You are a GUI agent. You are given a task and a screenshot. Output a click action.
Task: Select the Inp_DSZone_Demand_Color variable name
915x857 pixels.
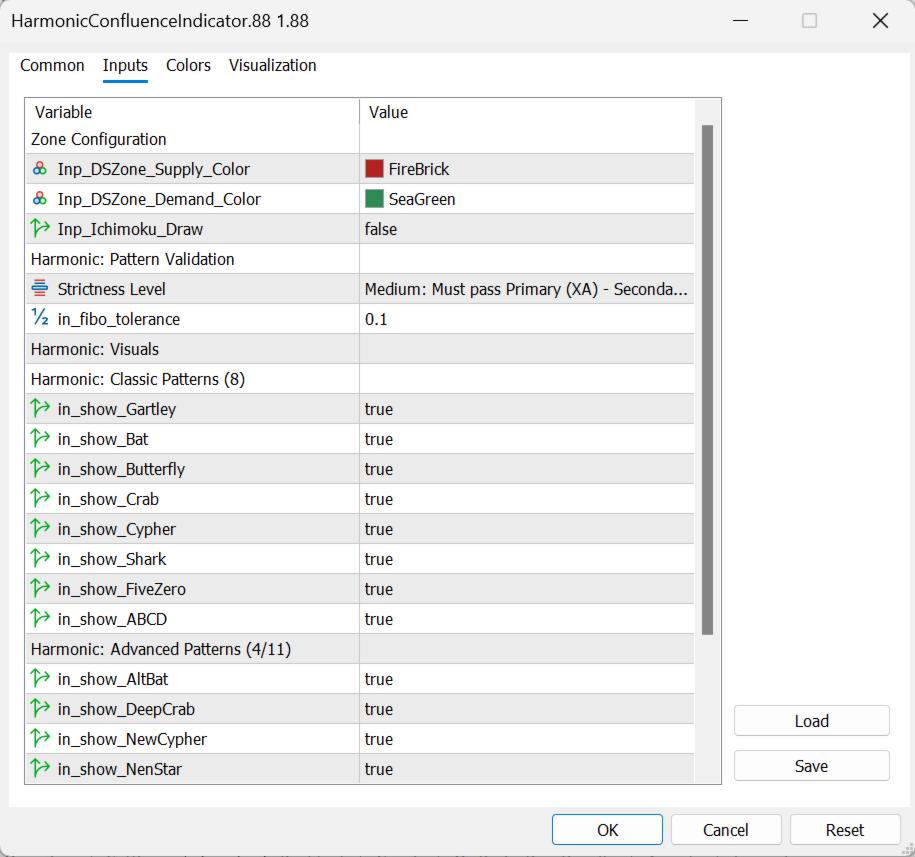159,199
